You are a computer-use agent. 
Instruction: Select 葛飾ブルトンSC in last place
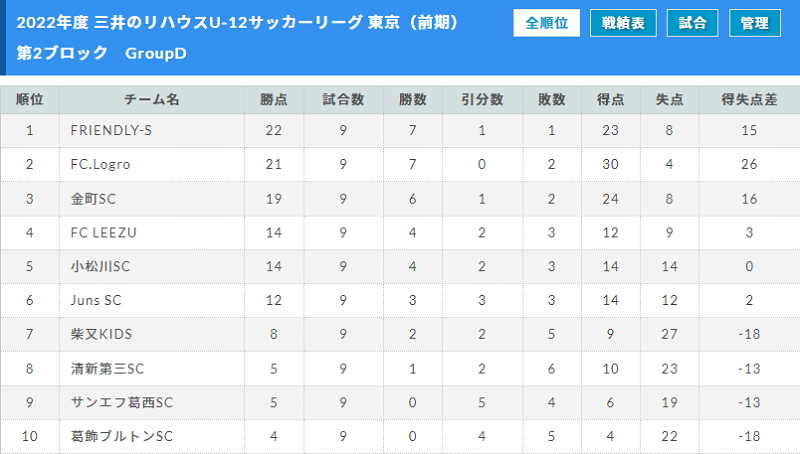tap(122, 436)
